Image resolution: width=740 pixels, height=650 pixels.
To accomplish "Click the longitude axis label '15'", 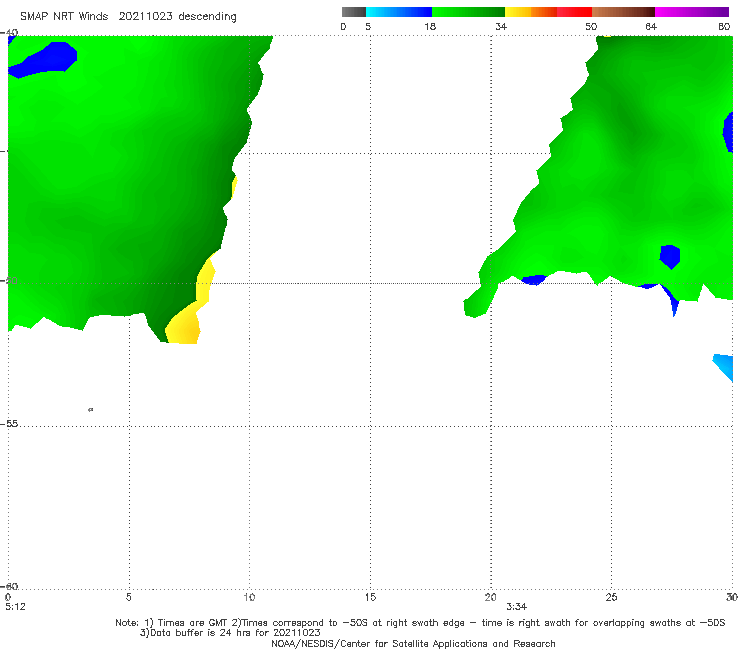I will [x=370, y=597].
